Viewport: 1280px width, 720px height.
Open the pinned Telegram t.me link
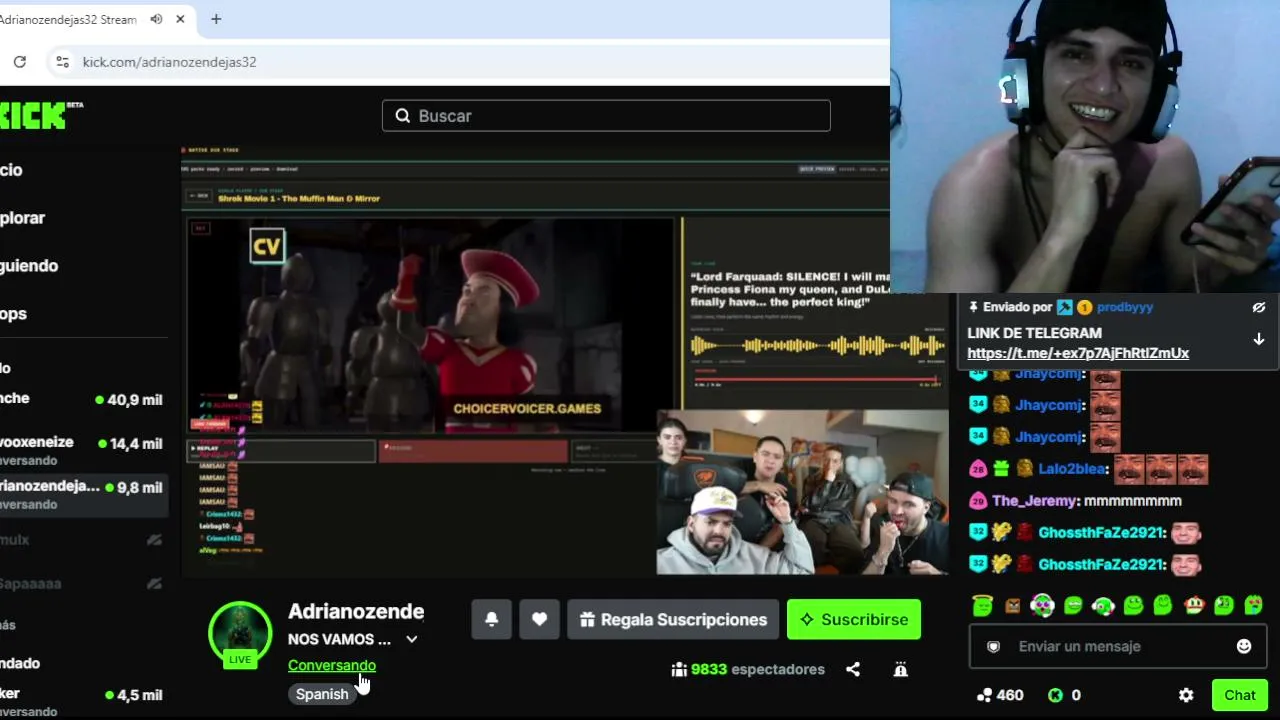point(1078,353)
